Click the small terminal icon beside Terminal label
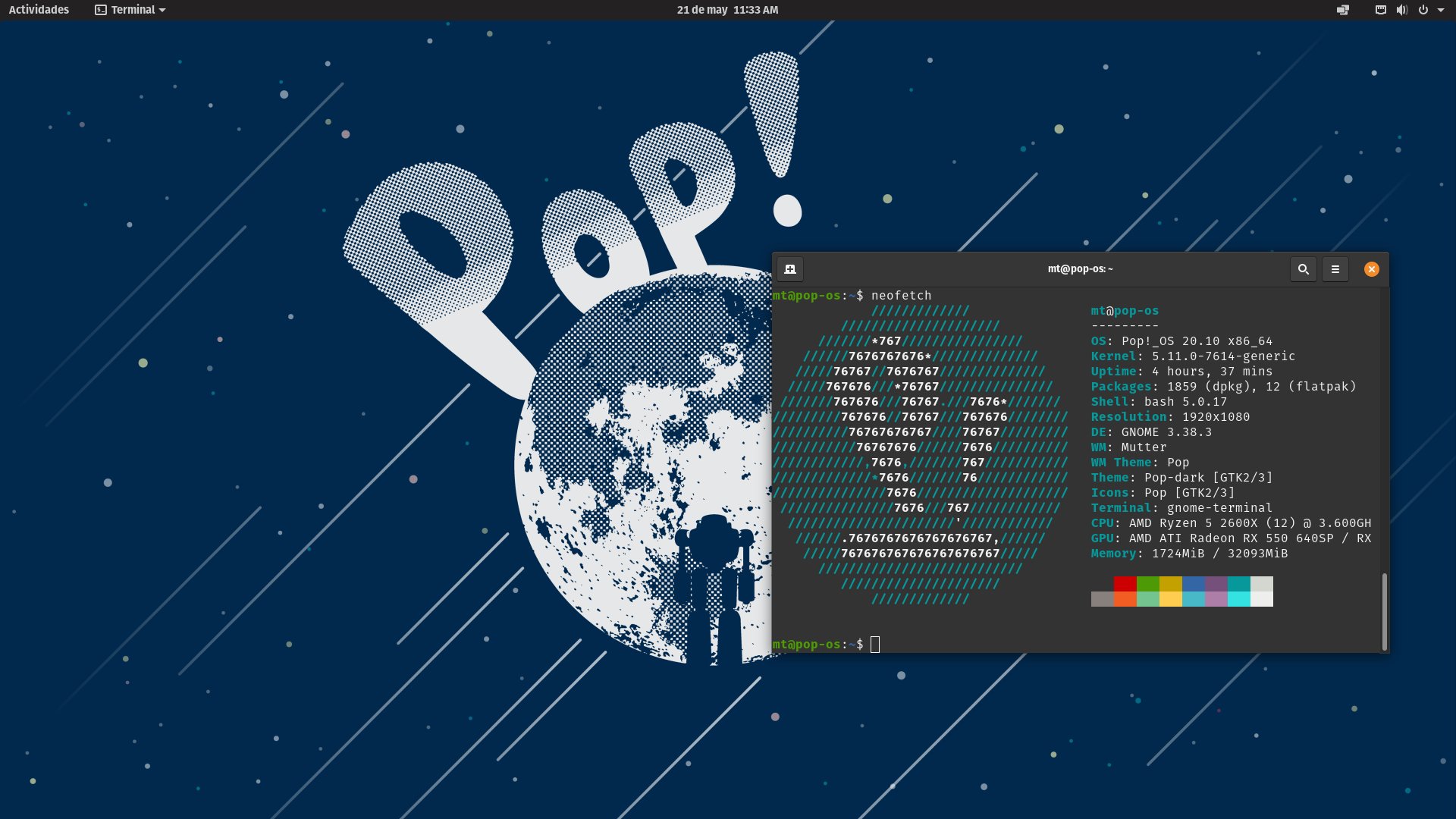 click(101, 10)
